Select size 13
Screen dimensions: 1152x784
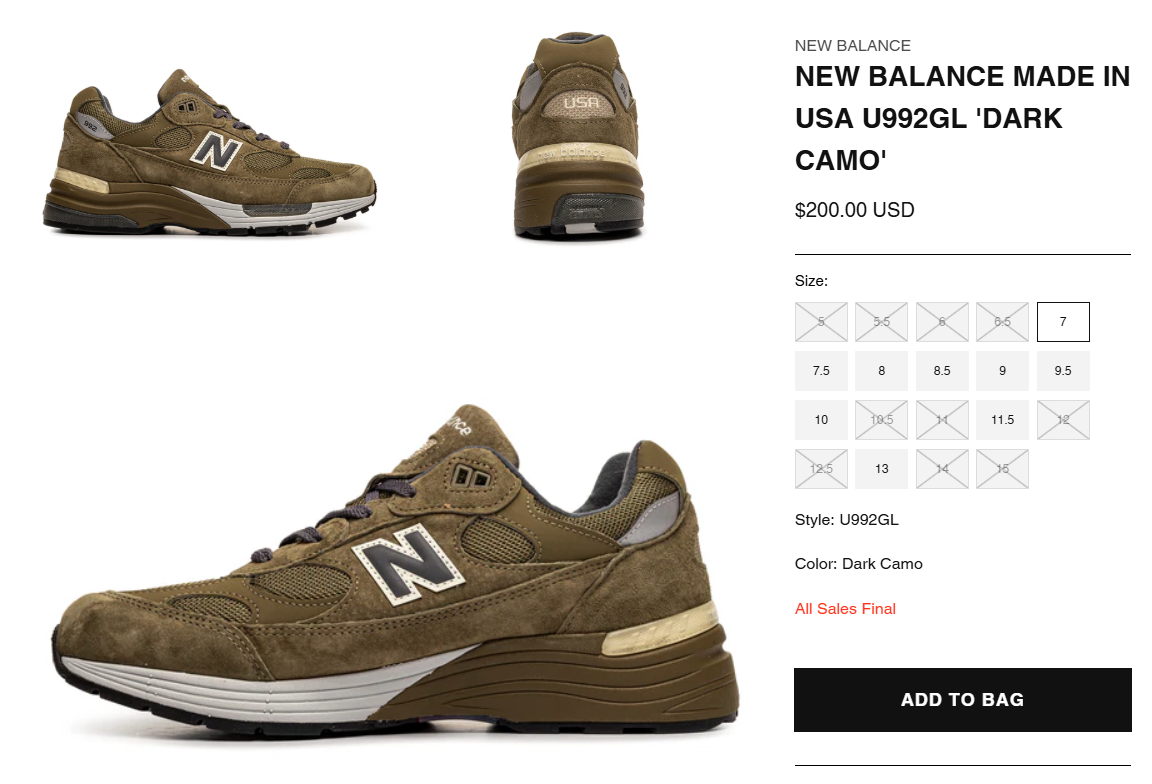(x=881, y=469)
